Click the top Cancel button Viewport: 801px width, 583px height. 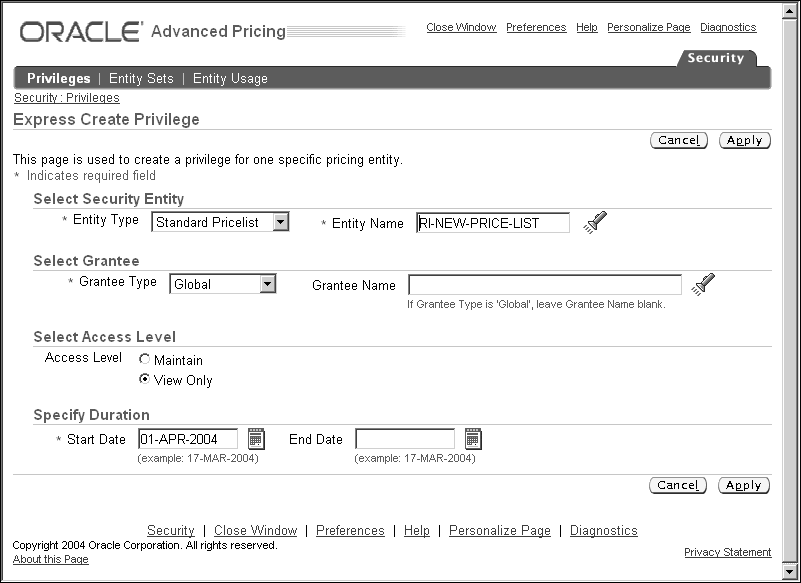(679, 141)
